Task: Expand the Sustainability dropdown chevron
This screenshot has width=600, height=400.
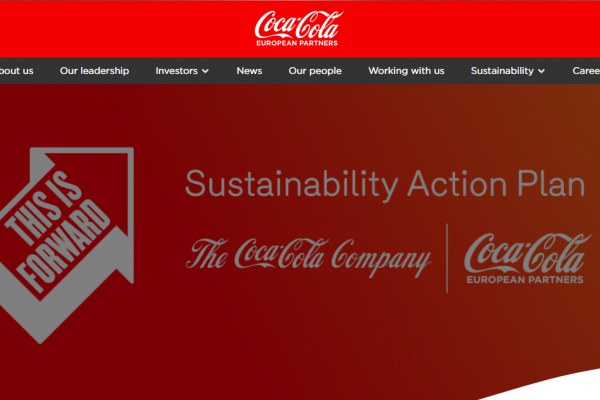Action: pos(541,71)
